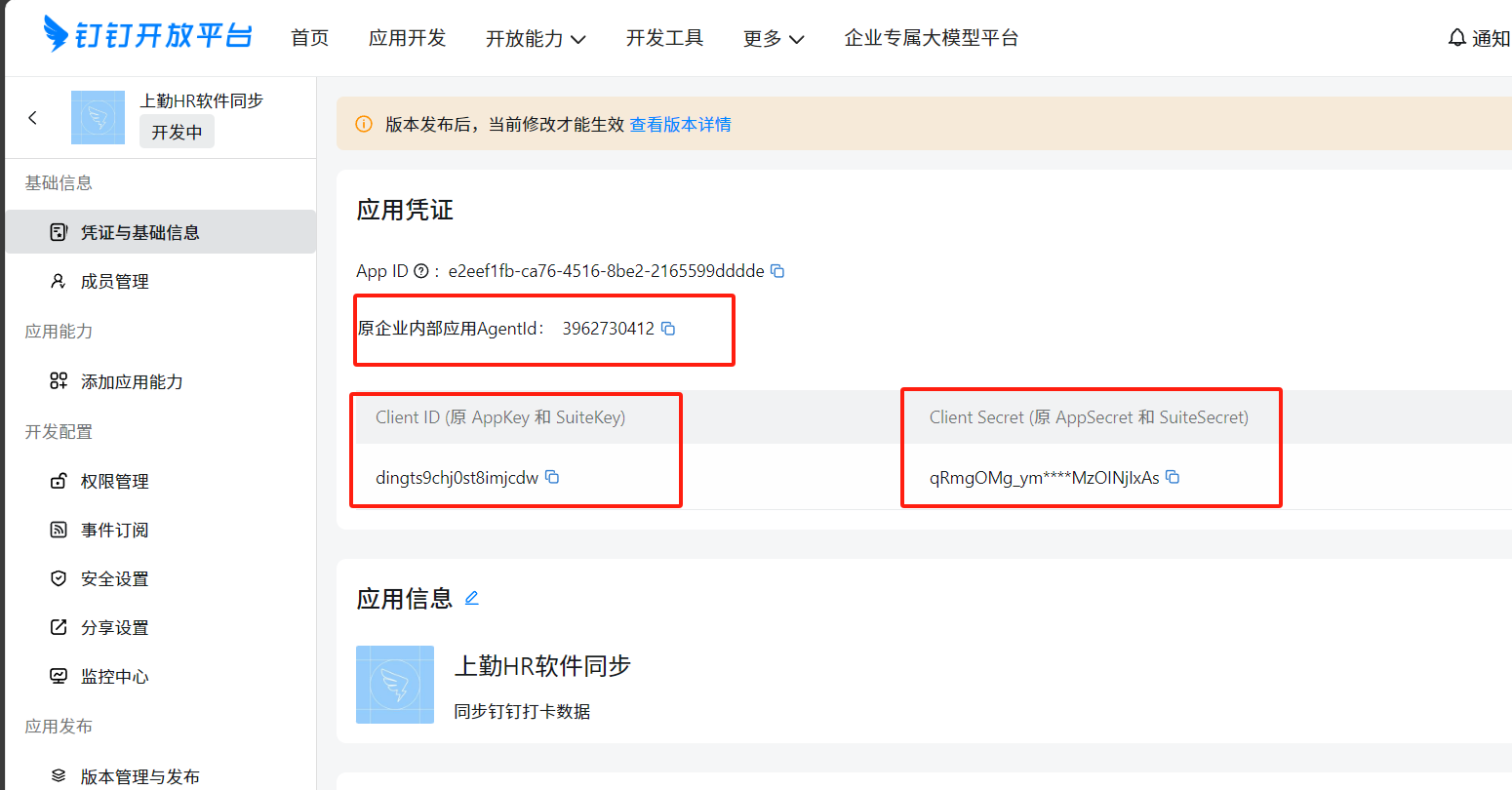Click the DingTalk Open Platform logo
The width and height of the screenshot is (1512, 790).
tap(147, 35)
